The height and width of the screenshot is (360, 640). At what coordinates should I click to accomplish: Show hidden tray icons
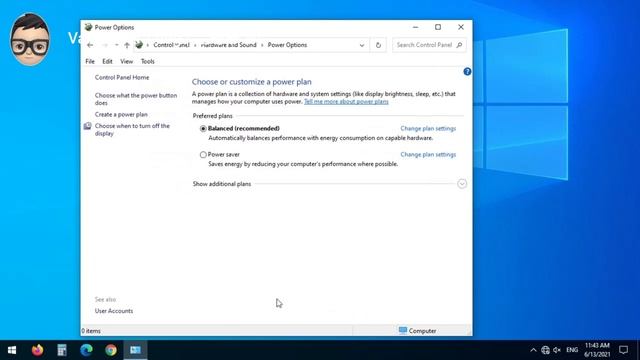(x=533, y=350)
